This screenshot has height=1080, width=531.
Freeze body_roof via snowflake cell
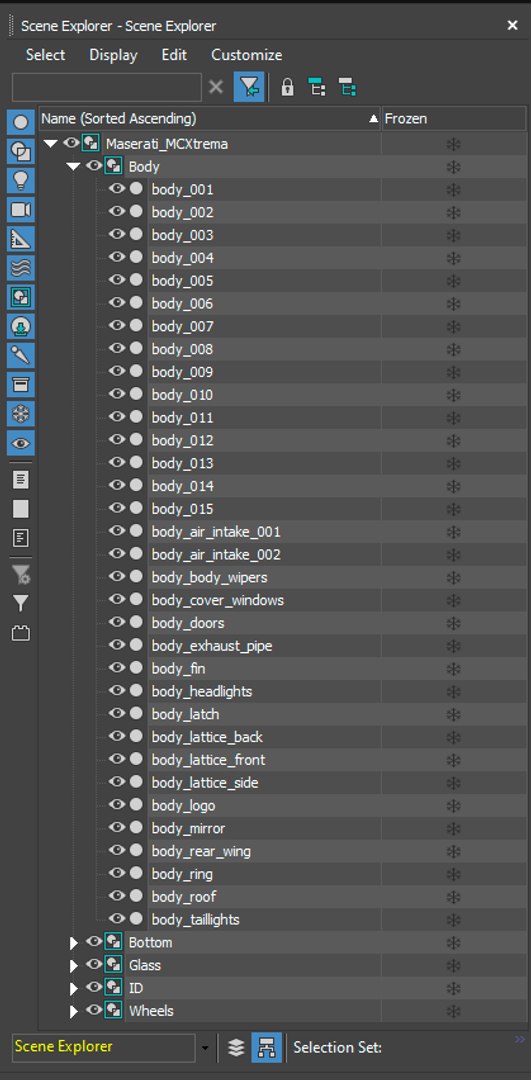tap(453, 897)
